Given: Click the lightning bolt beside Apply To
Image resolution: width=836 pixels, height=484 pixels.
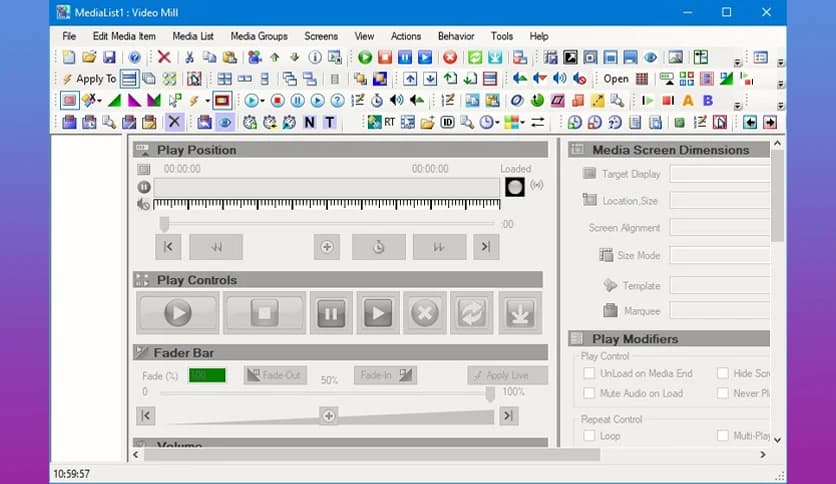Looking at the screenshot, I should [67, 79].
